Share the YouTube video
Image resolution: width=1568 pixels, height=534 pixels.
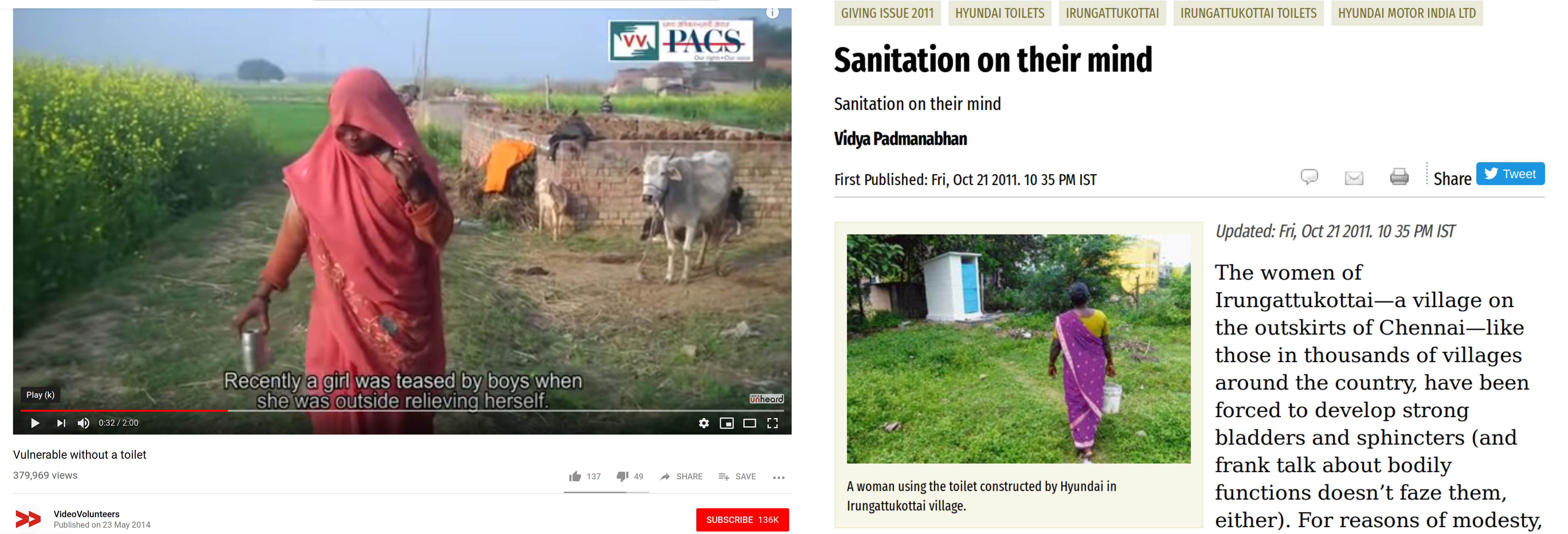click(x=681, y=476)
